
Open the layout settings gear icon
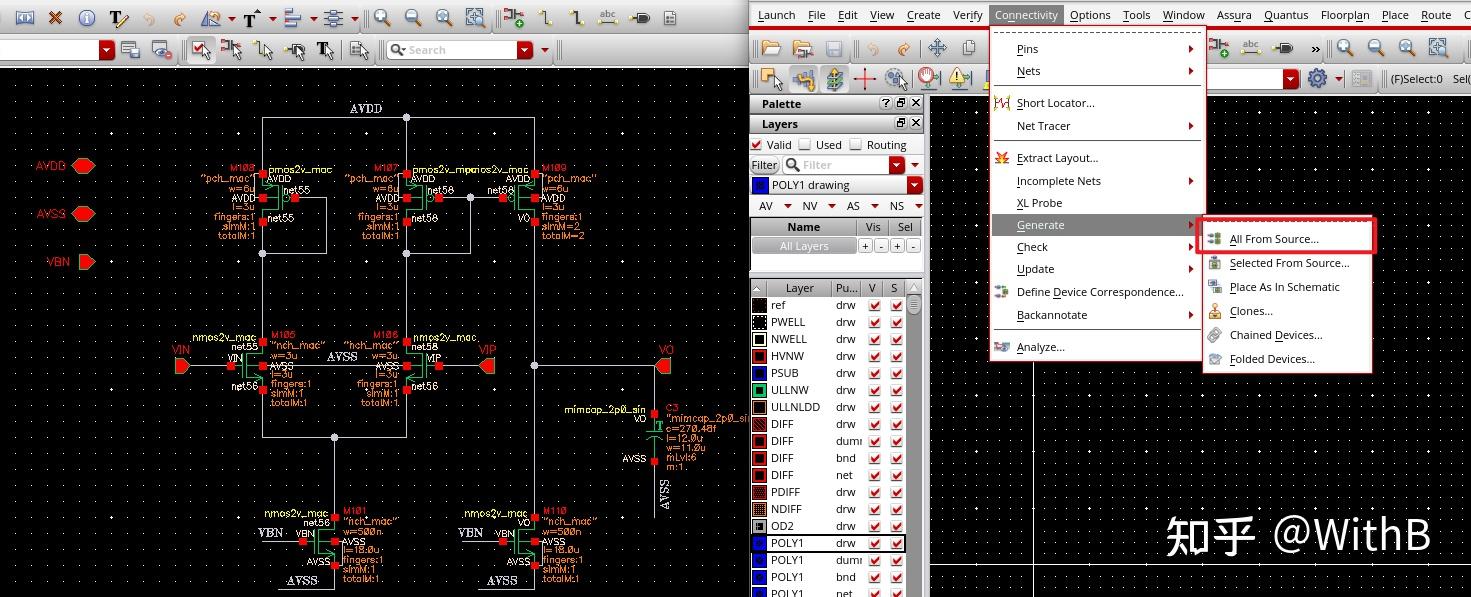(x=1318, y=79)
